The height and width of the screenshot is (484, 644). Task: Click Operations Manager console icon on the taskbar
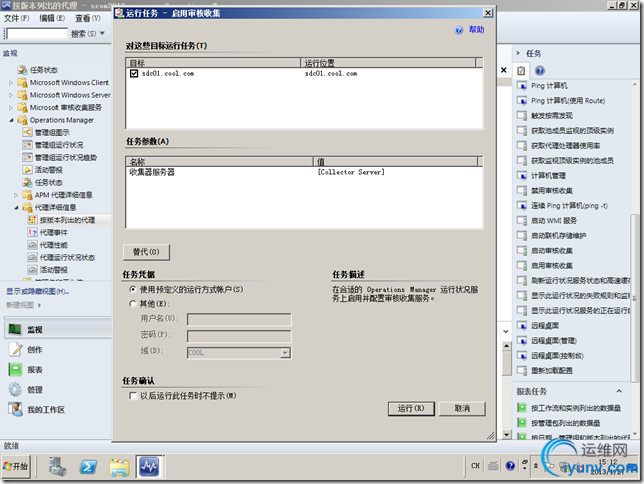point(149,466)
